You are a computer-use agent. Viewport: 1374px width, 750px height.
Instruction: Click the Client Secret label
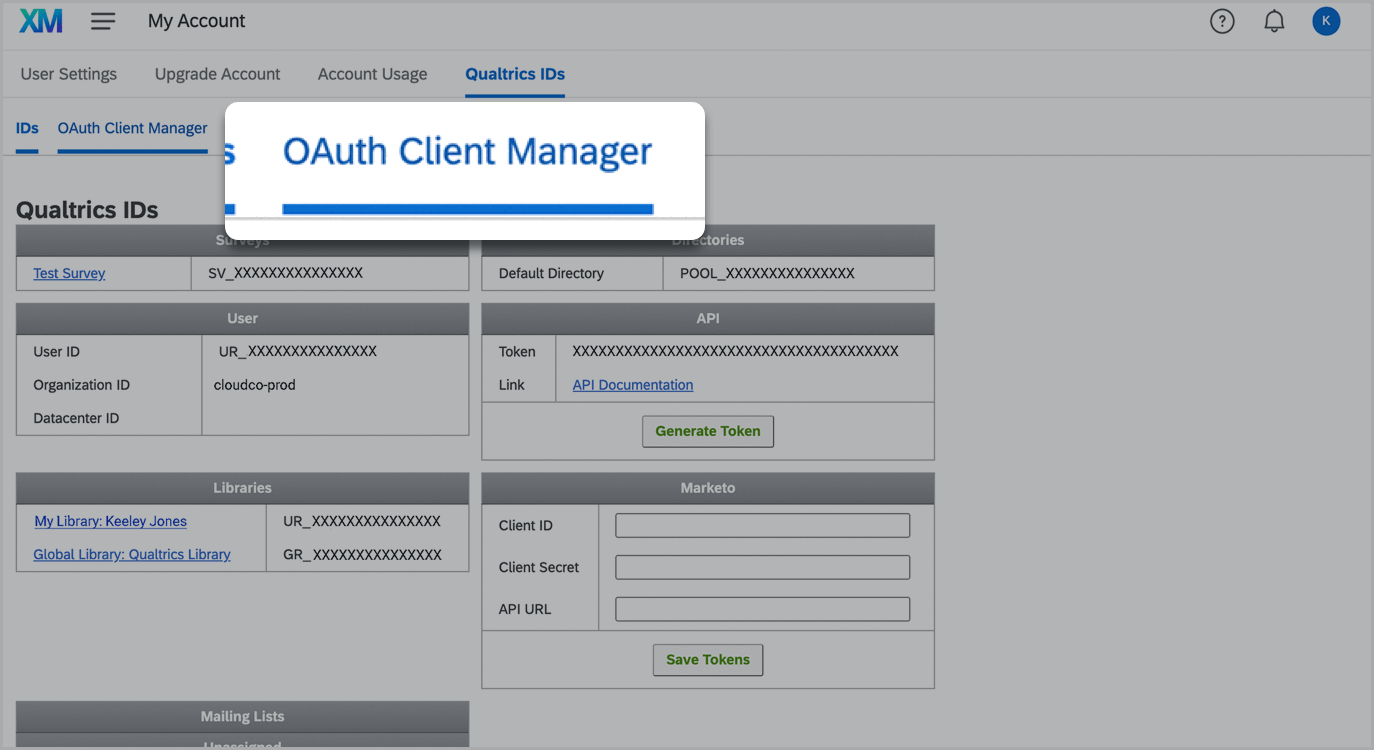(x=539, y=567)
